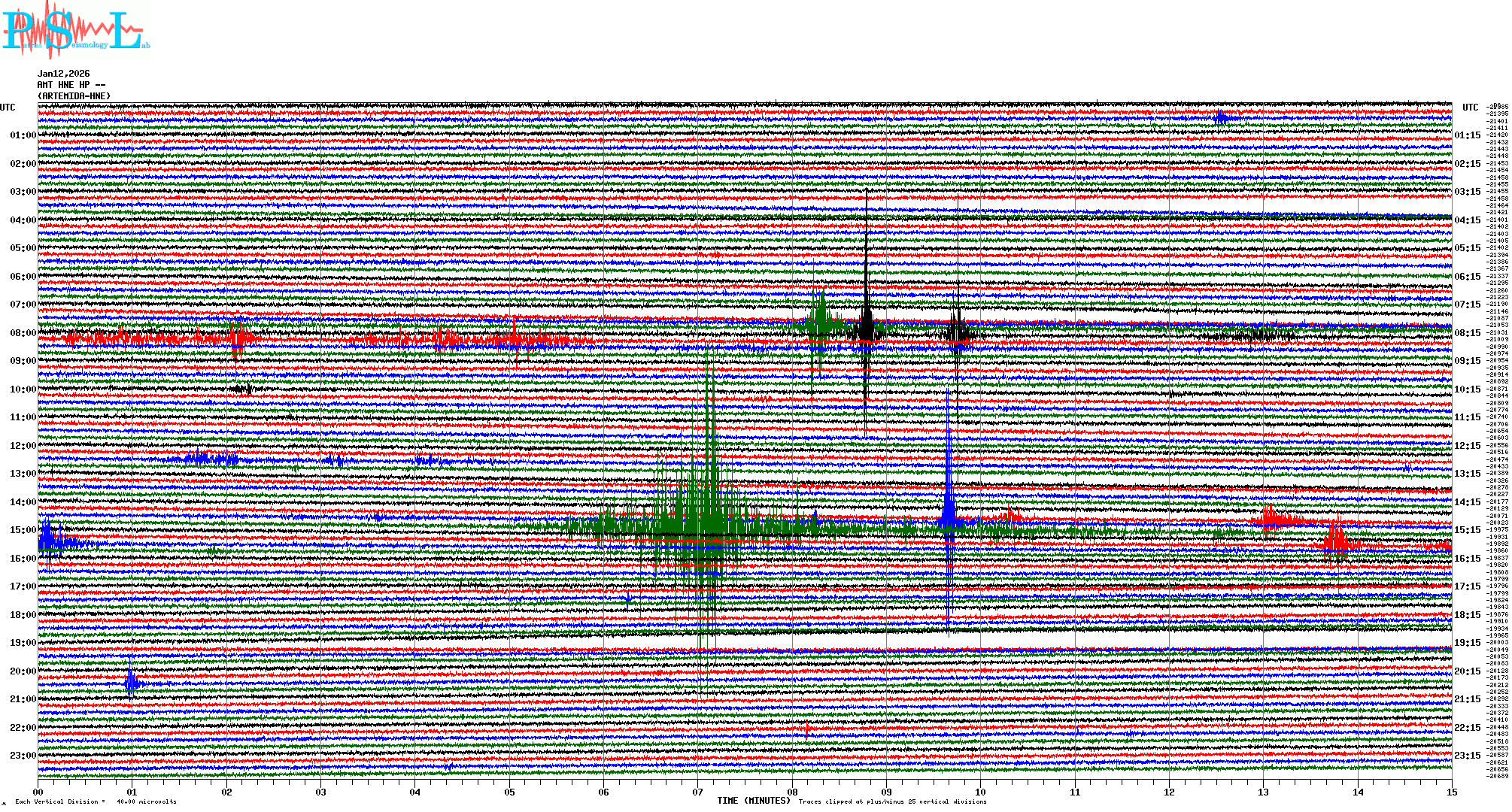Click the Jan12,2026 date label

point(64,74)
